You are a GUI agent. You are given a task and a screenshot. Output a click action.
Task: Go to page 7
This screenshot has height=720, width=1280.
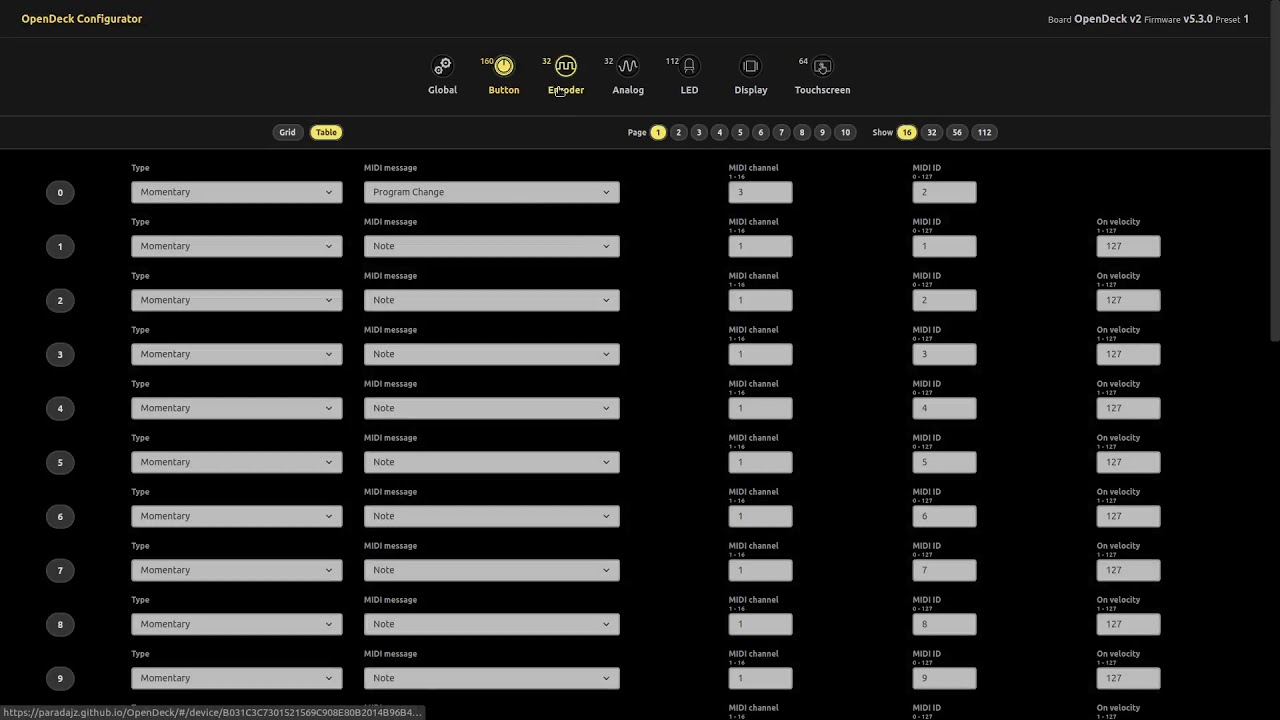[781, 132]
